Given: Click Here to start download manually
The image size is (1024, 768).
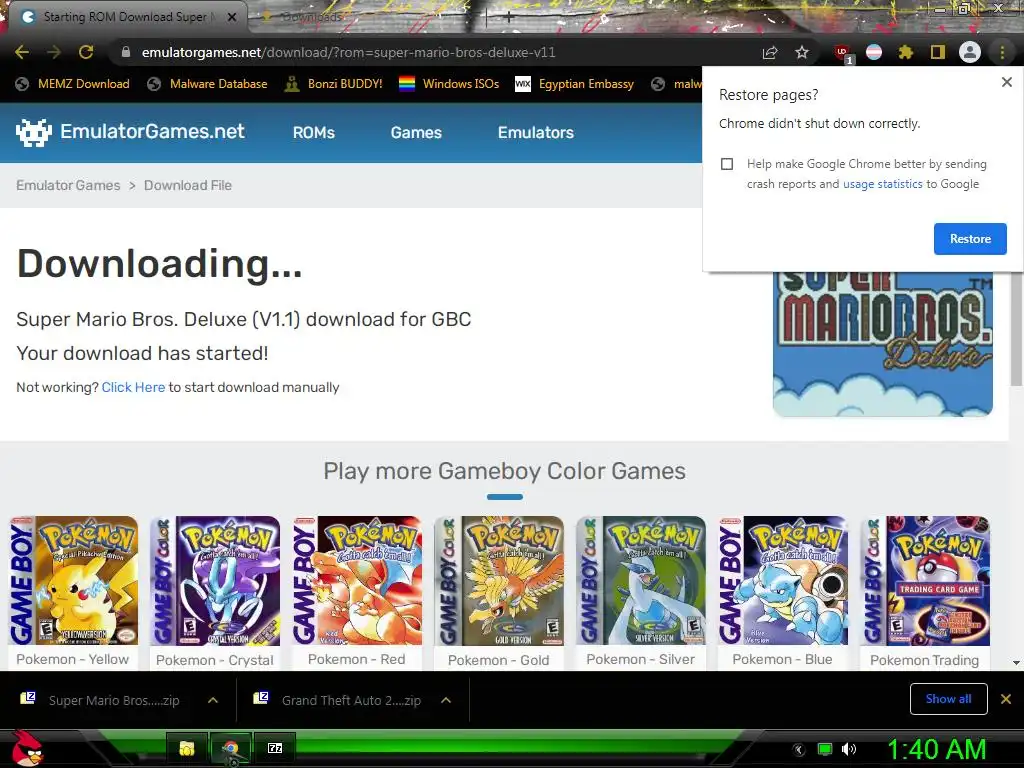Looking at the screenshot, I should (x=133, y=387).
